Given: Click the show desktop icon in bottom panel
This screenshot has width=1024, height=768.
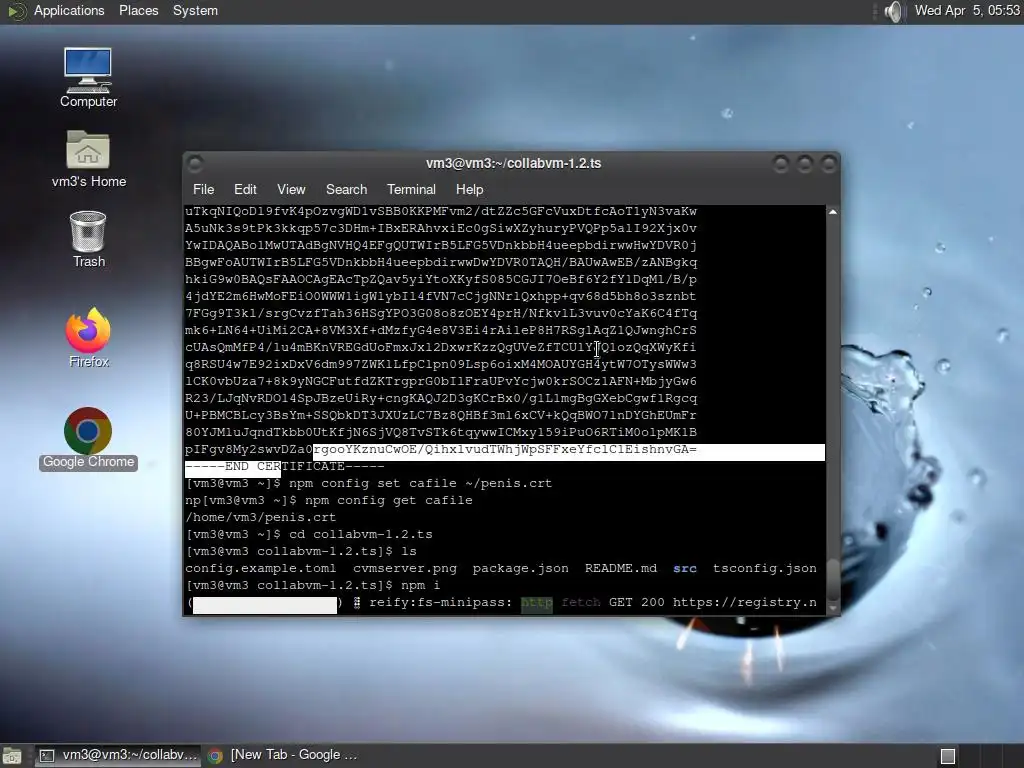Looking at the screenshot, I should point(11,756).
